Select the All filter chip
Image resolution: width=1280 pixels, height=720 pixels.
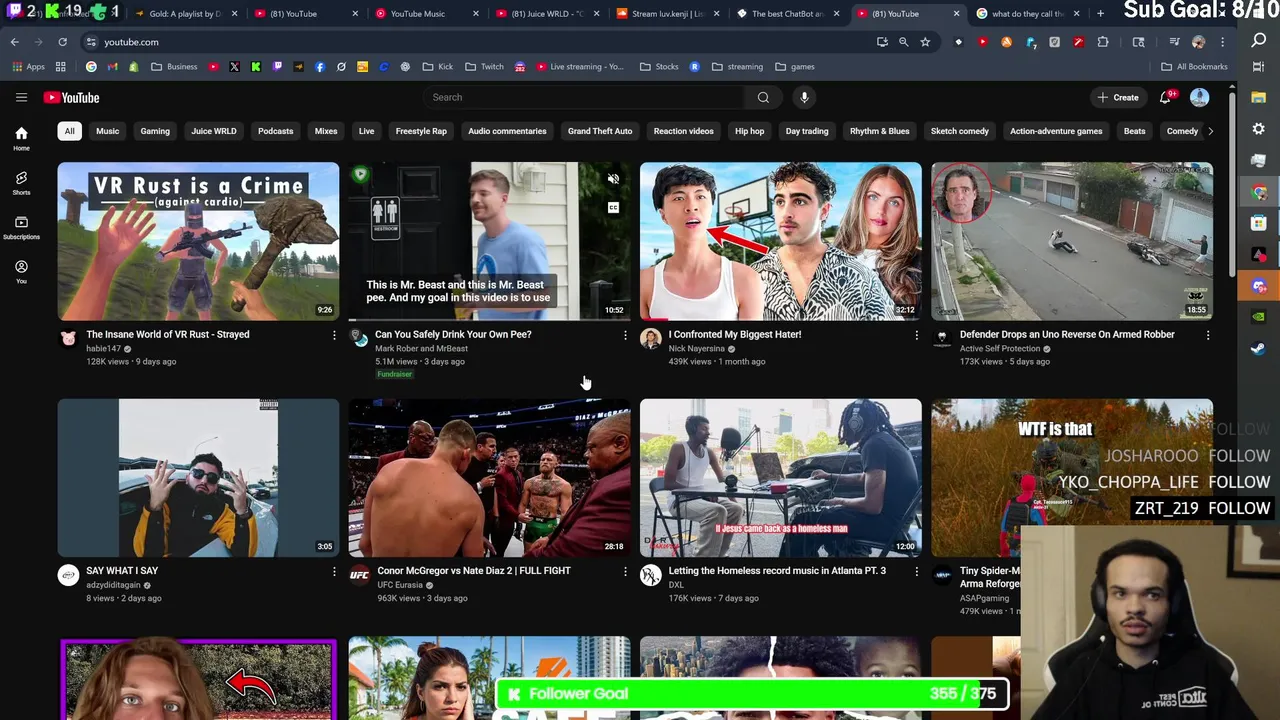tap(69, 131)
